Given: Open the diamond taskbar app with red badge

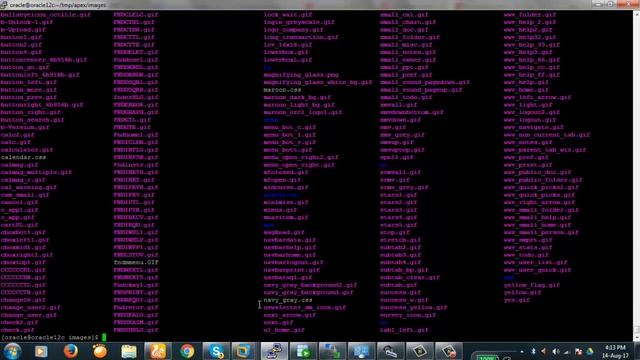Looking at the screenshot, I should [x=449, y=351].
